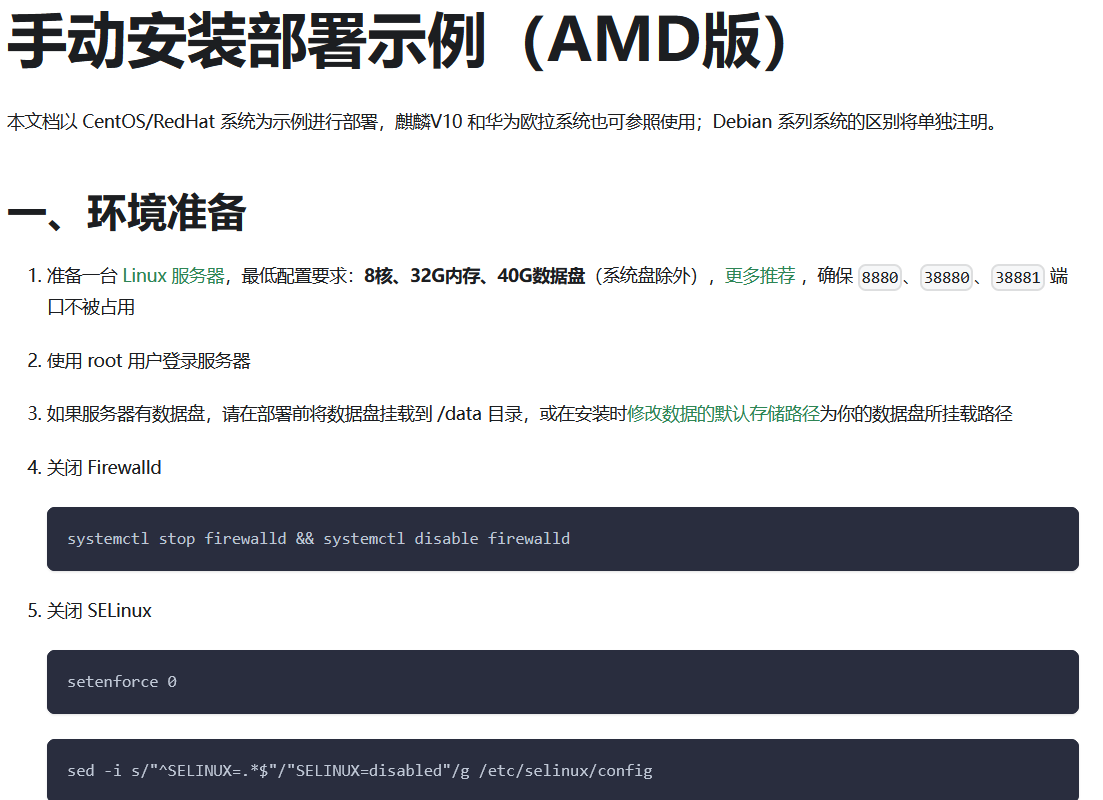Image resolution: width=1103 pixels, height=800 pixels.
Task: Click the inline code '8880'
Action: (879, 277)
